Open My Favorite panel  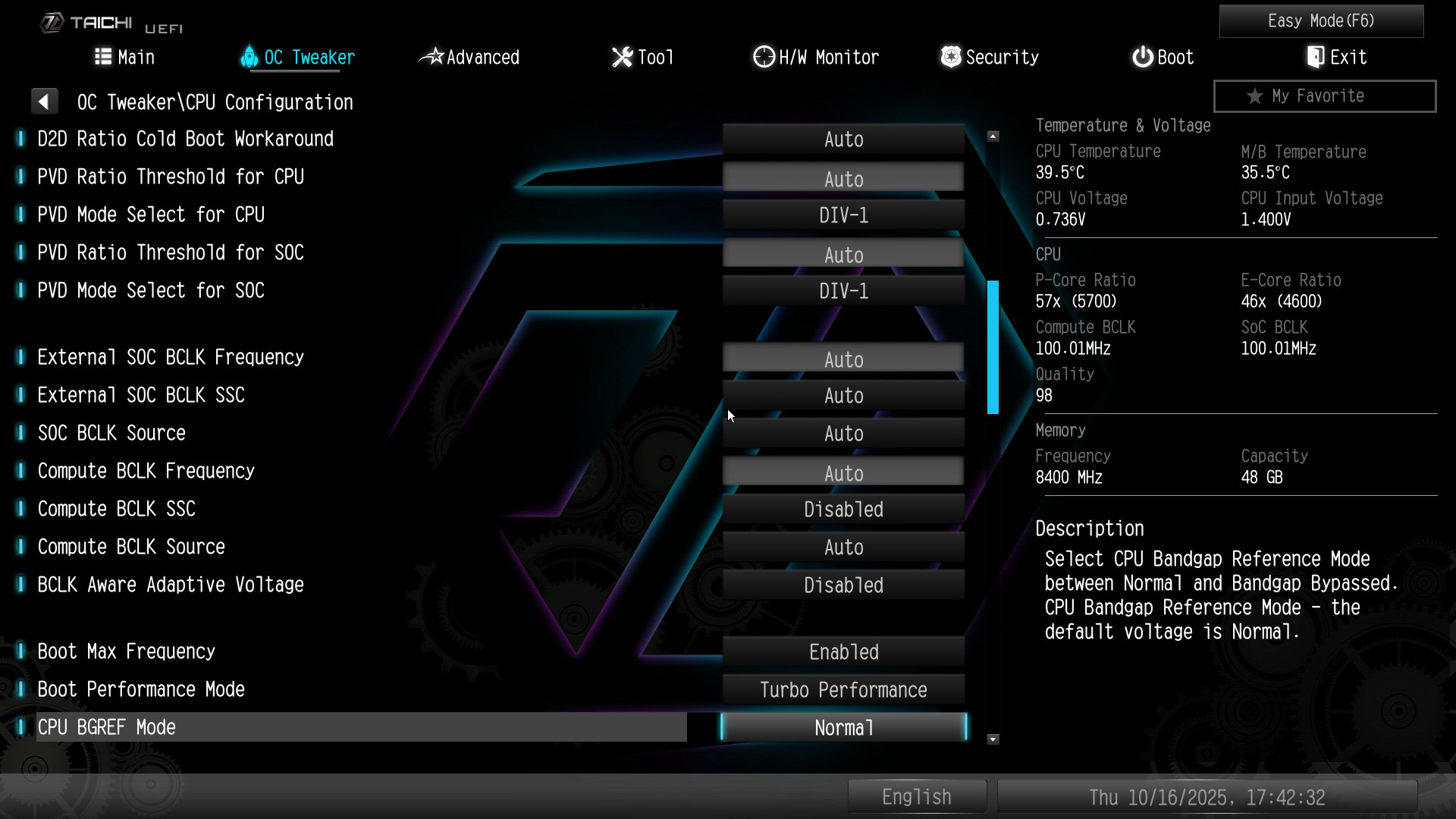point(1324,96)
